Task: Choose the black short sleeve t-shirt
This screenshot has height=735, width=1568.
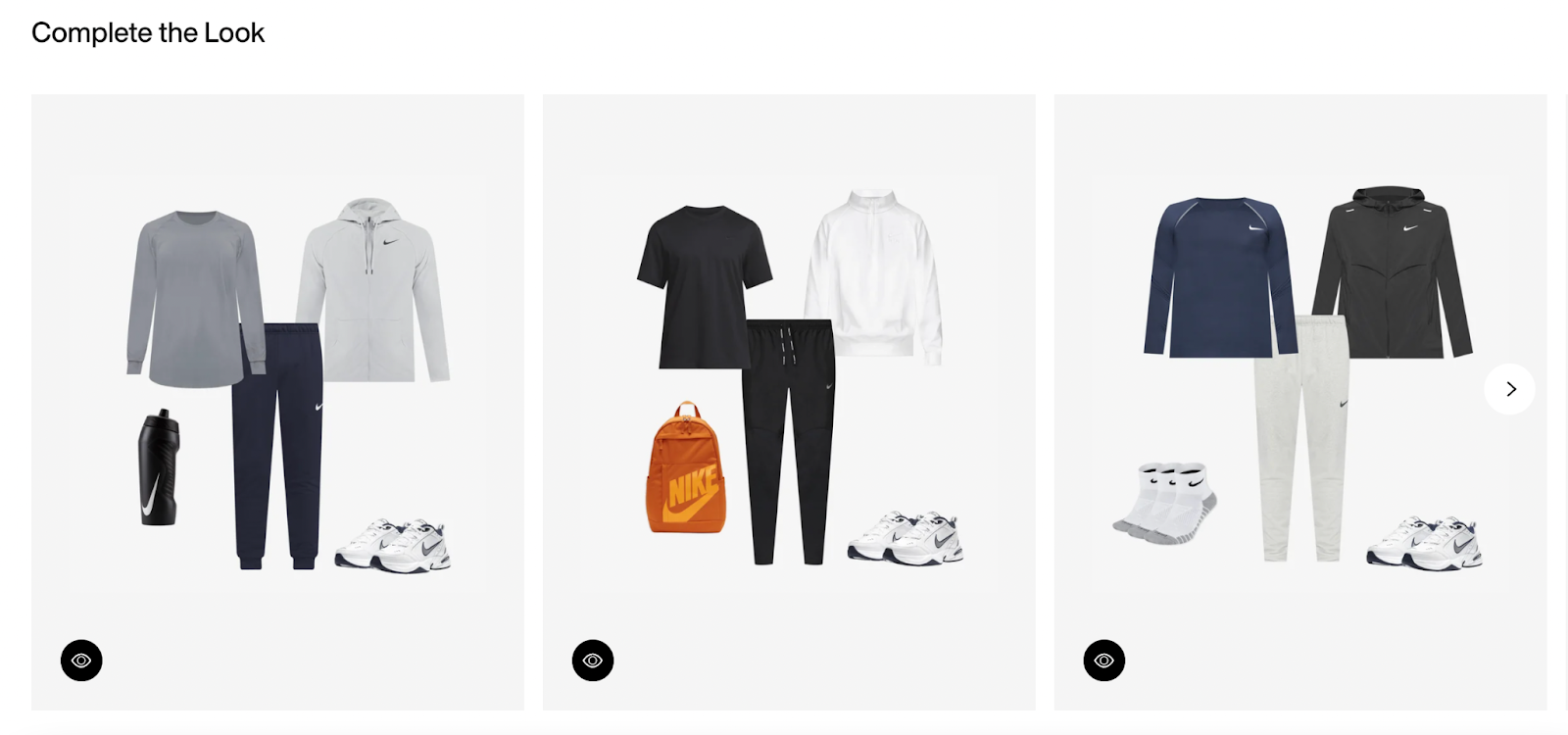Action: 704,286
